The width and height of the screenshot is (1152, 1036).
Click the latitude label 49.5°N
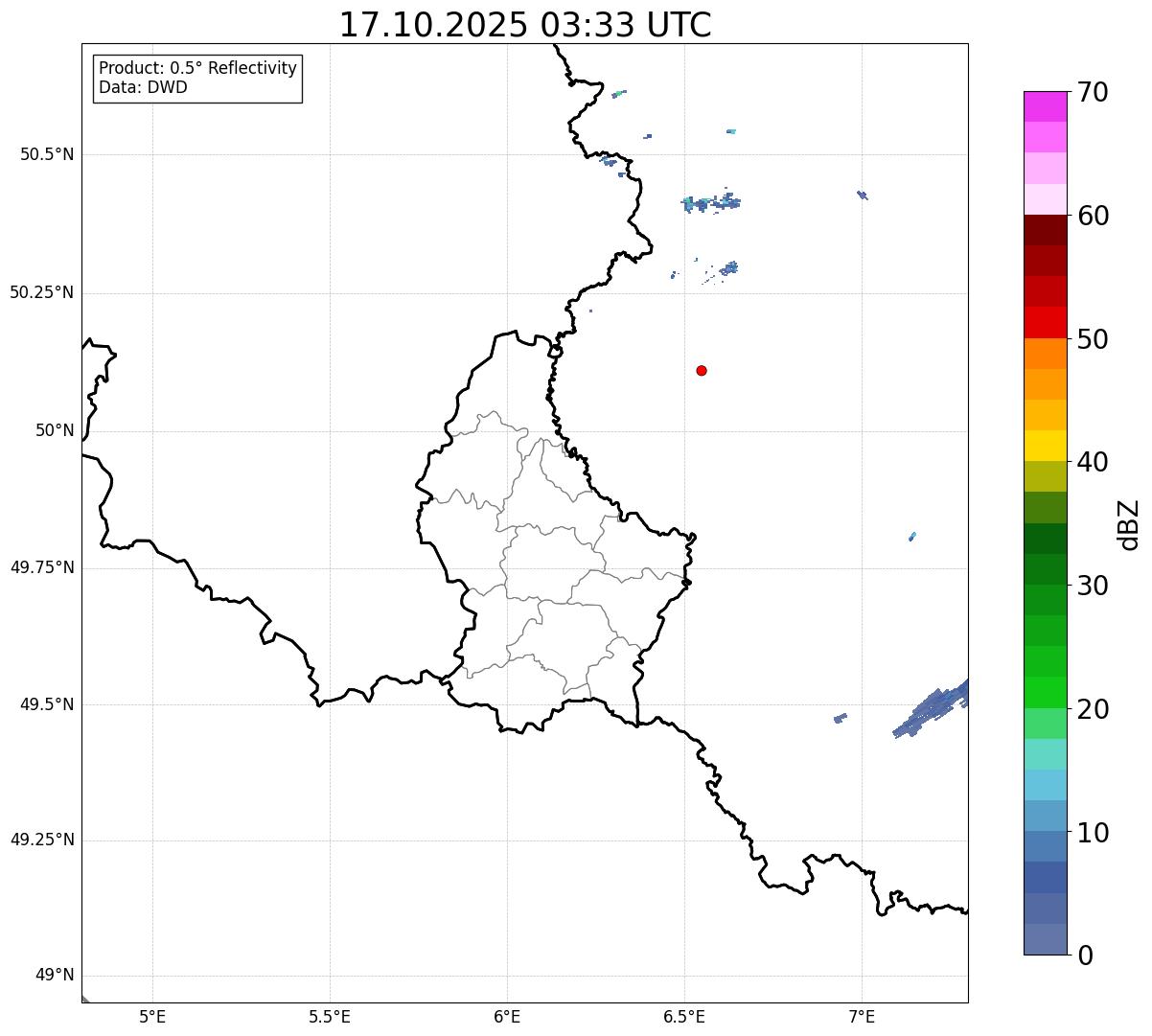point(47,705)
